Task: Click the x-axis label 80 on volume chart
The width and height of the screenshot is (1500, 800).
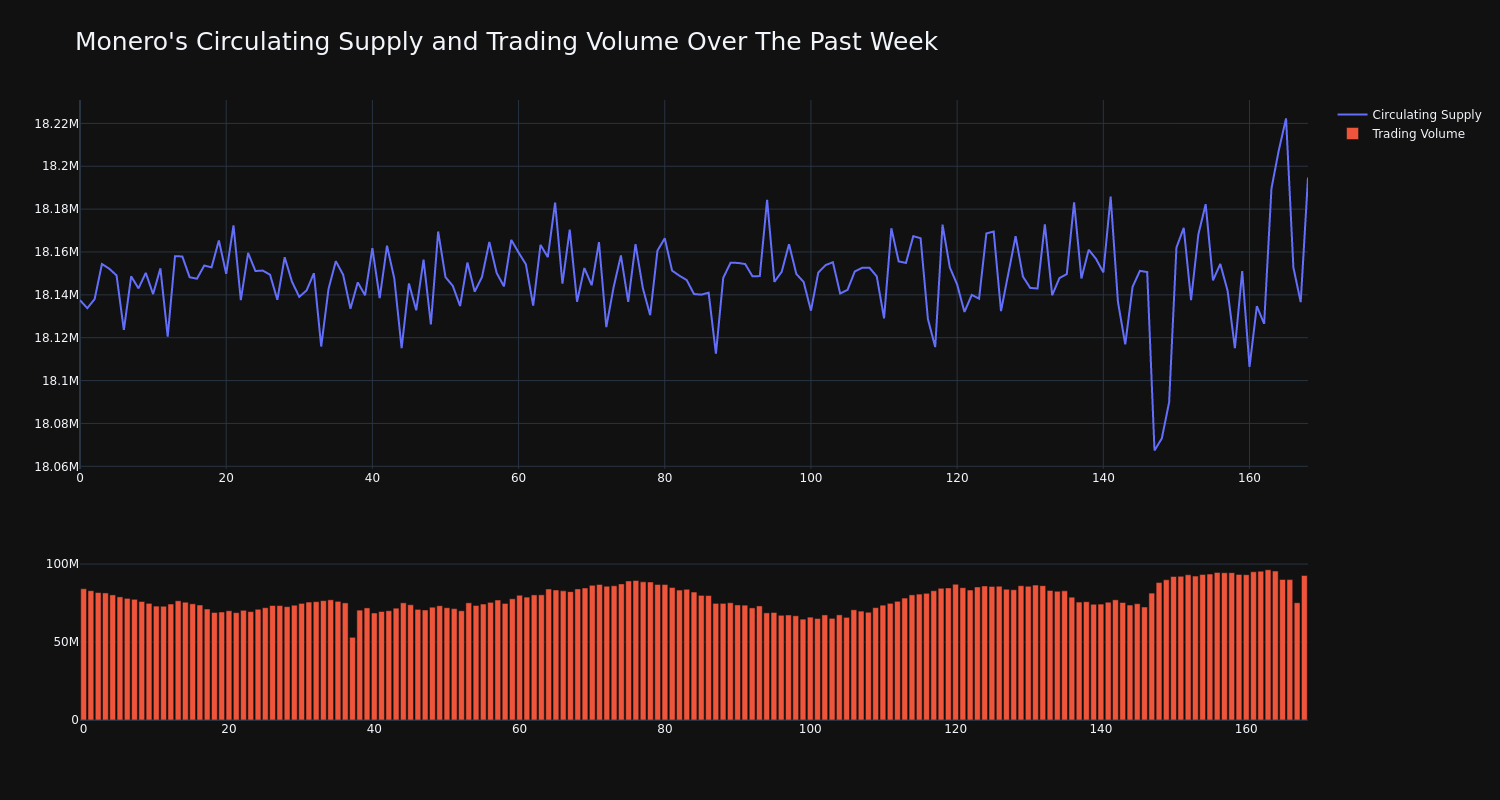Action: [x=665, y=730]
